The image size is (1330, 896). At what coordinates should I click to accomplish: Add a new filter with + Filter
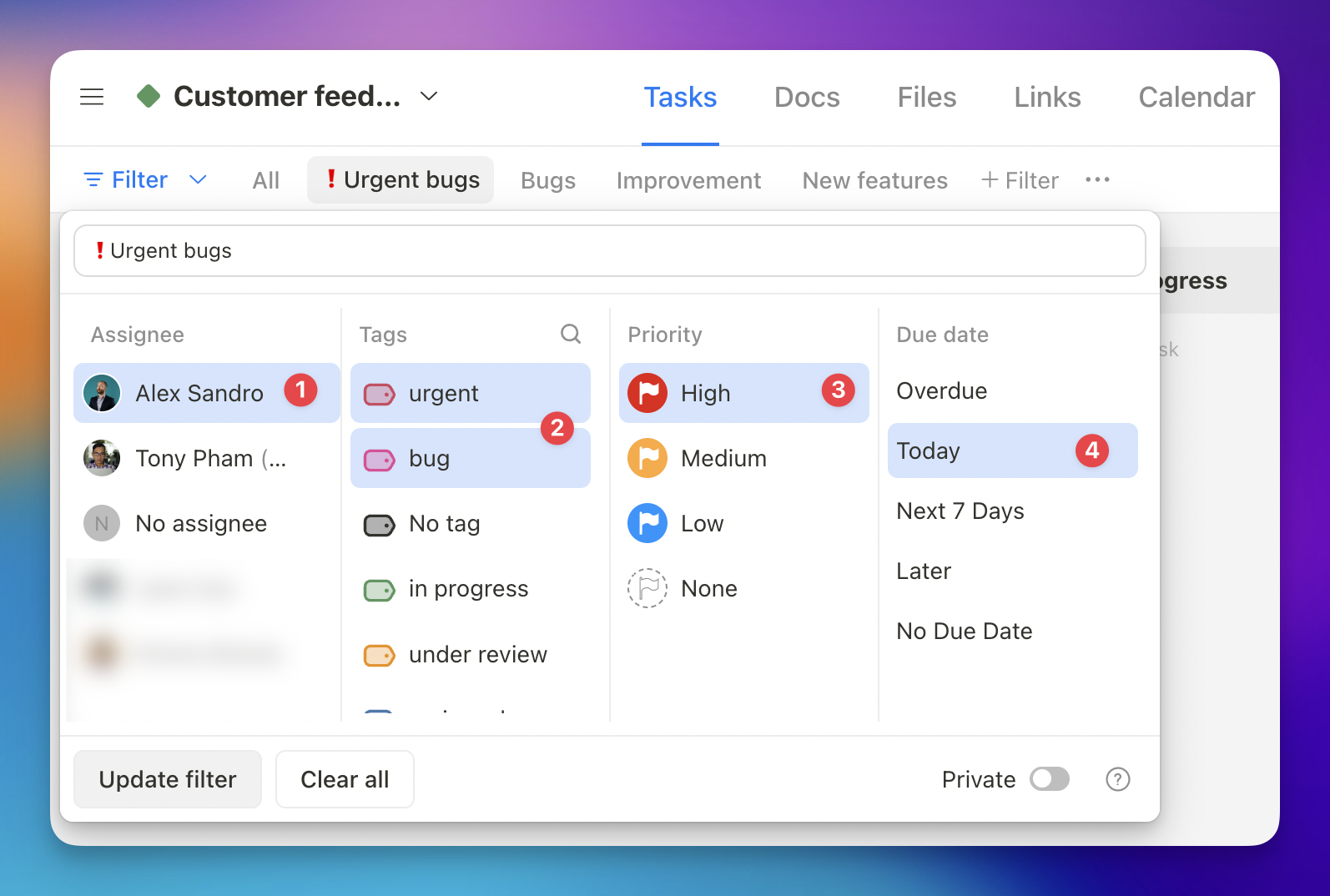click(x=1020, y=180)
